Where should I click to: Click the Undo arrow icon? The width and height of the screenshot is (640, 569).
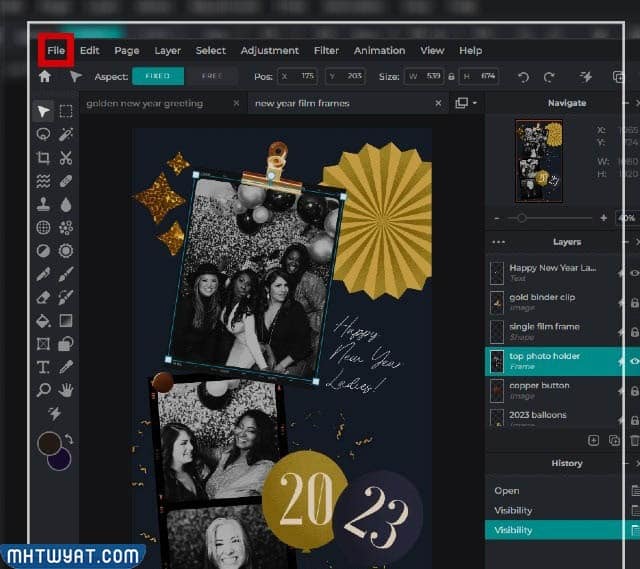(523, 76)
